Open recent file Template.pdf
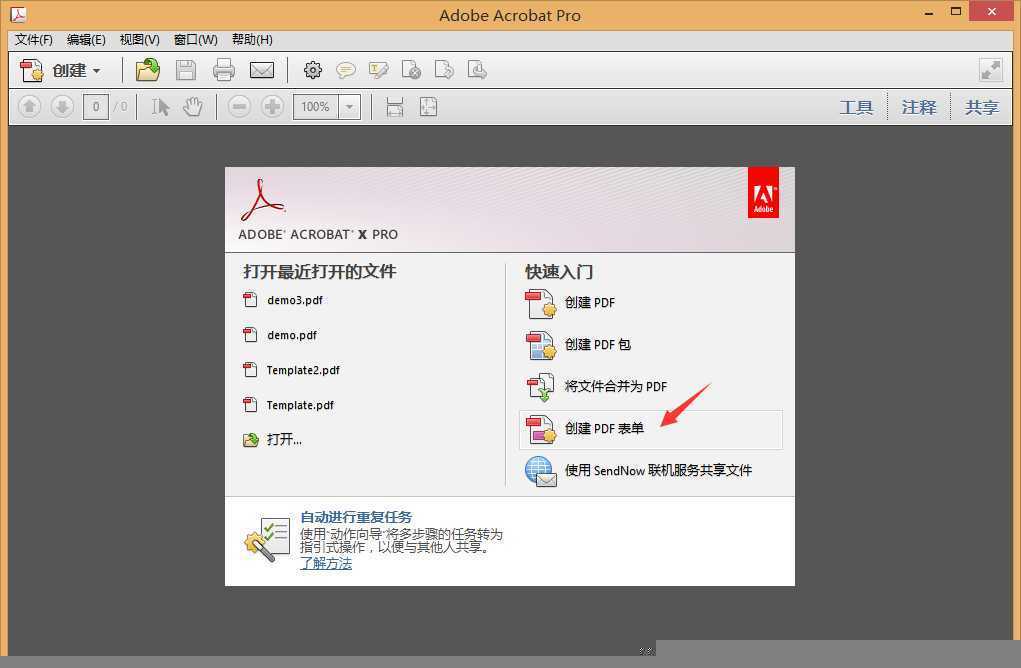Viewport: 1021px width, 668px height. click(300, 405)
